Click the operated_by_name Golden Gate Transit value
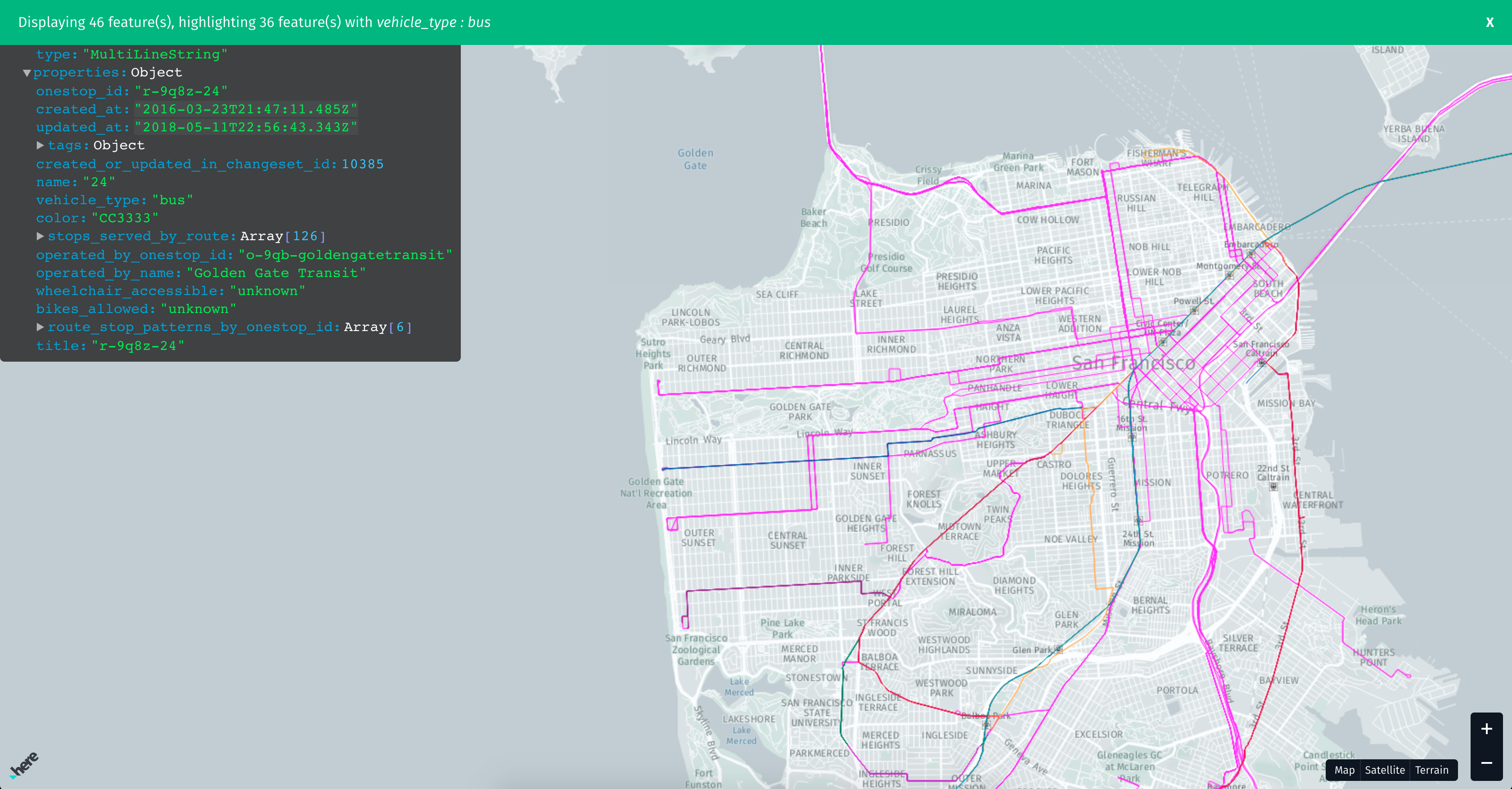Screen dimensions: 1512x789 pos(276,273)
